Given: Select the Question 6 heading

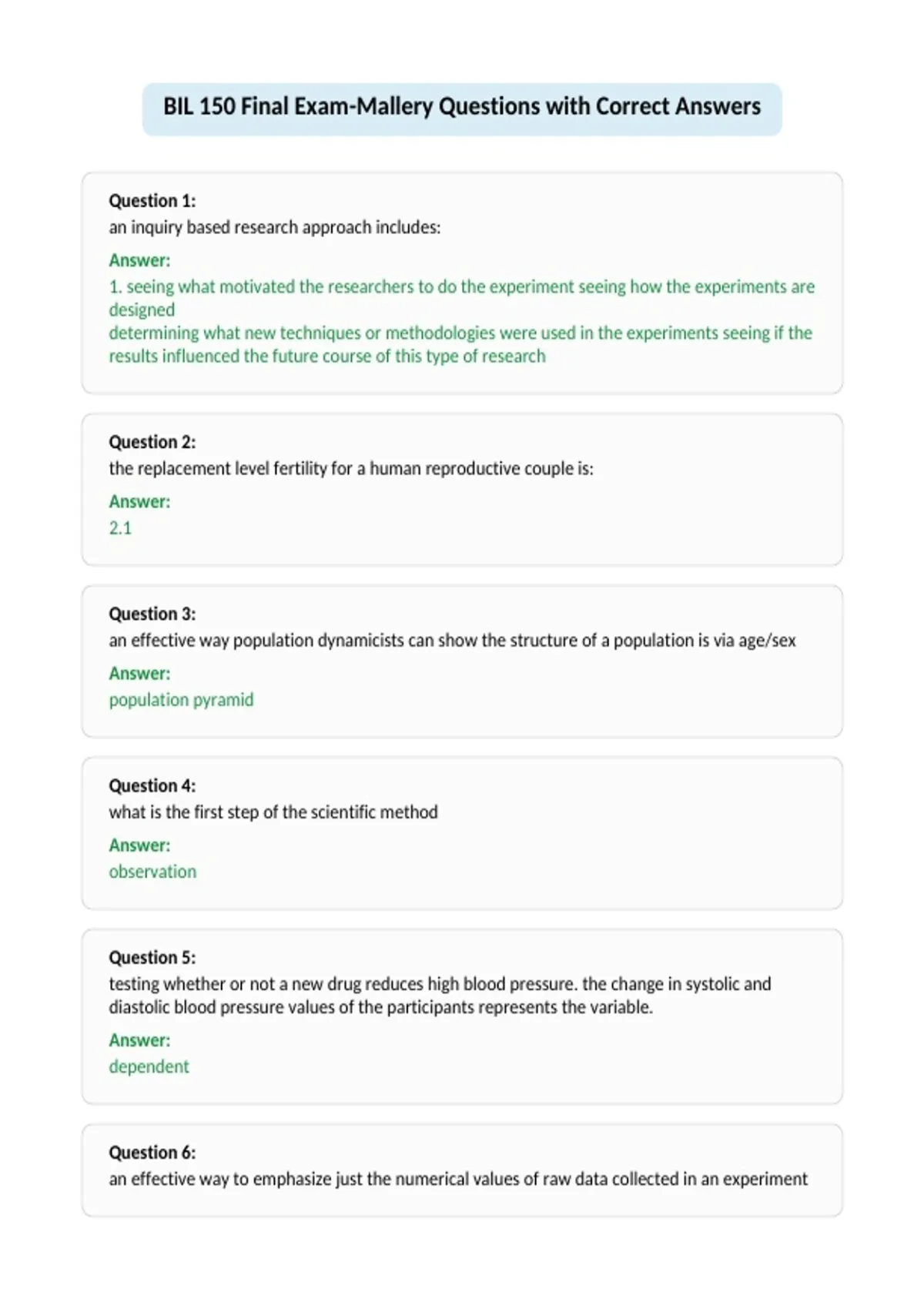Looking at the screenshot, I should click(x=152, y=1152).
